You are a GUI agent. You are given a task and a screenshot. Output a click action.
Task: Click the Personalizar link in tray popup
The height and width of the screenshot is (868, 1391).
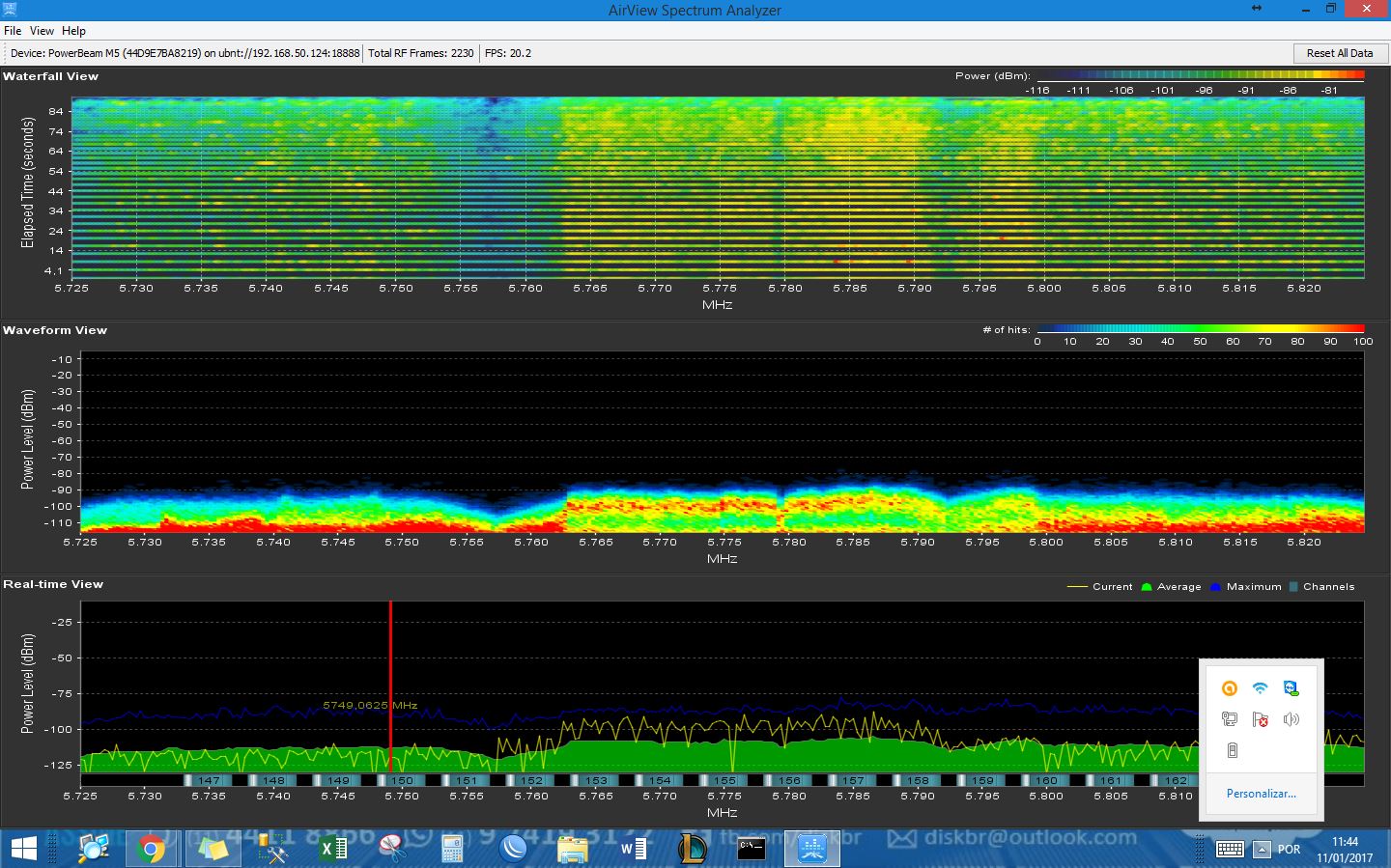(1261, 794)
